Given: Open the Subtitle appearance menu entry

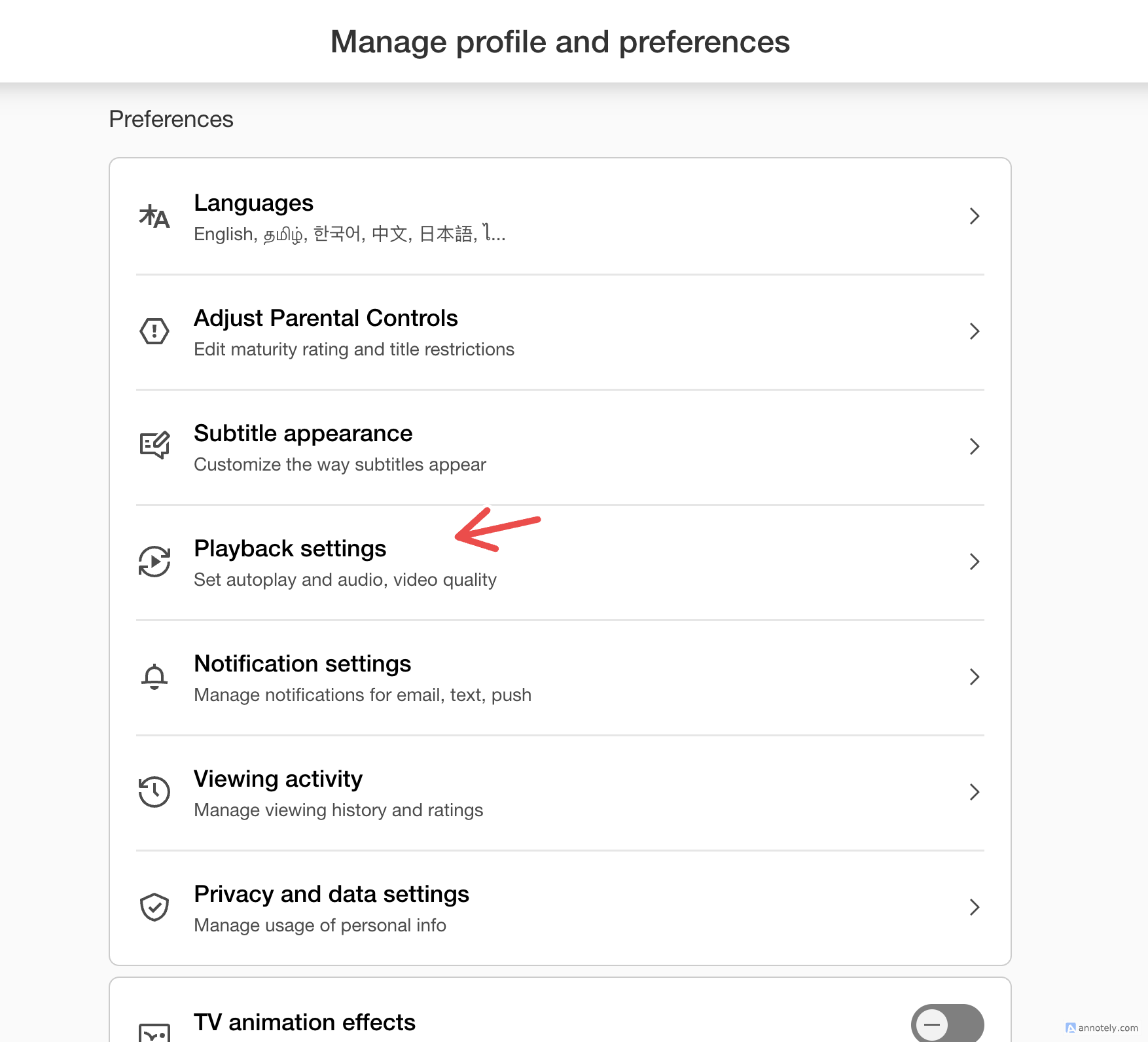Looking at the screenshot, I should (302, 433).
